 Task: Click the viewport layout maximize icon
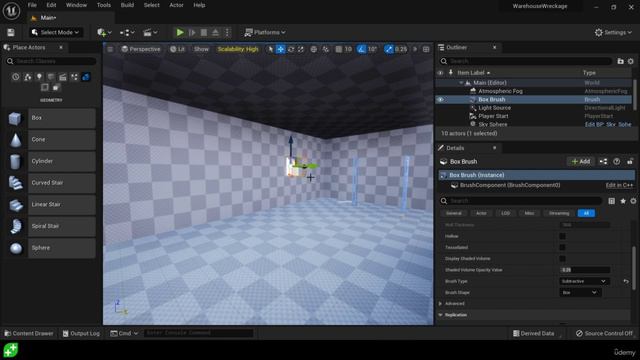pyautogui.click(x=426, y=49)
